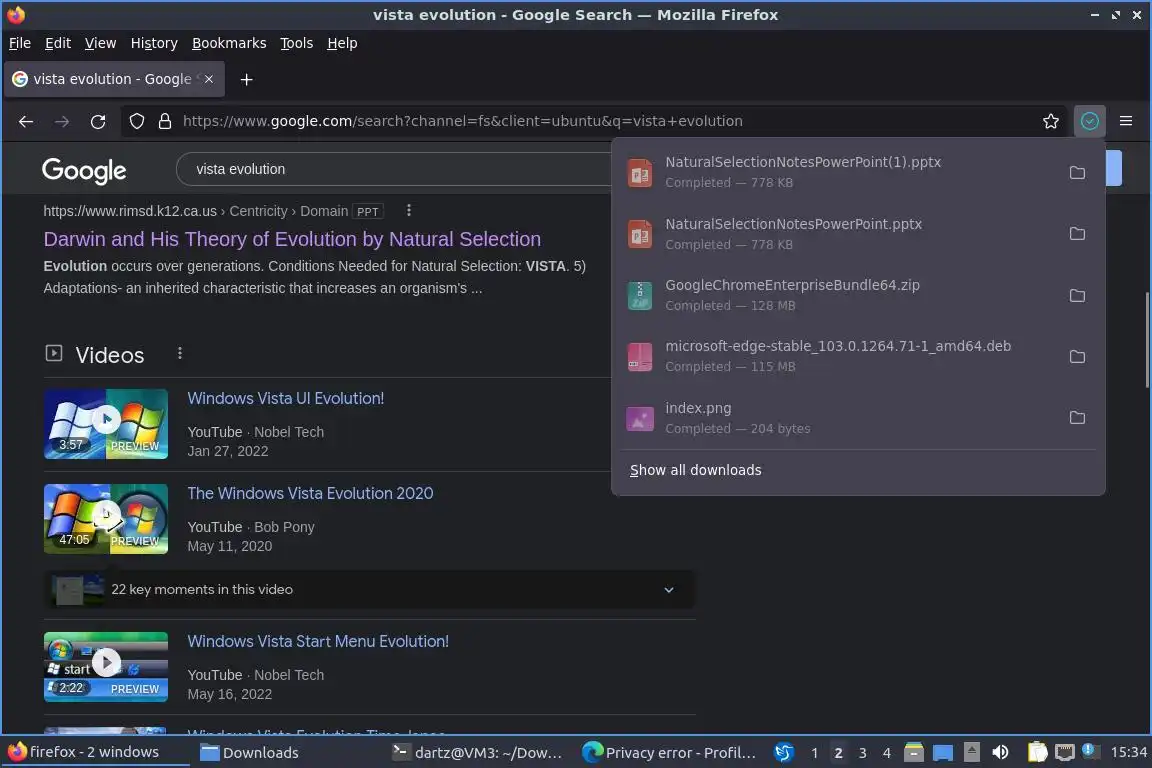Open the Edit menu

[58, 43]
